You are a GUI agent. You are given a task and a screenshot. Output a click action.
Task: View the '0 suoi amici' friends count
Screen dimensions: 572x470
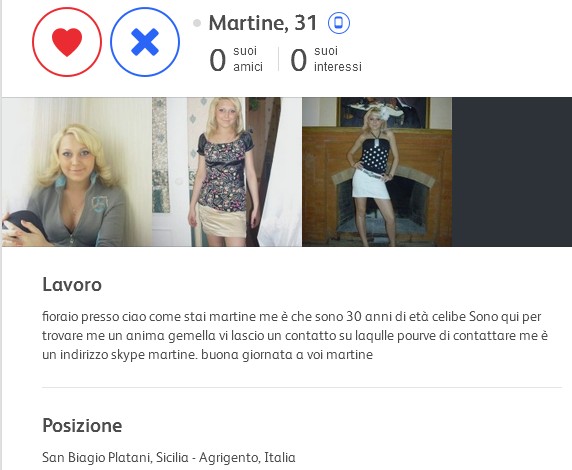click(236, 59)
